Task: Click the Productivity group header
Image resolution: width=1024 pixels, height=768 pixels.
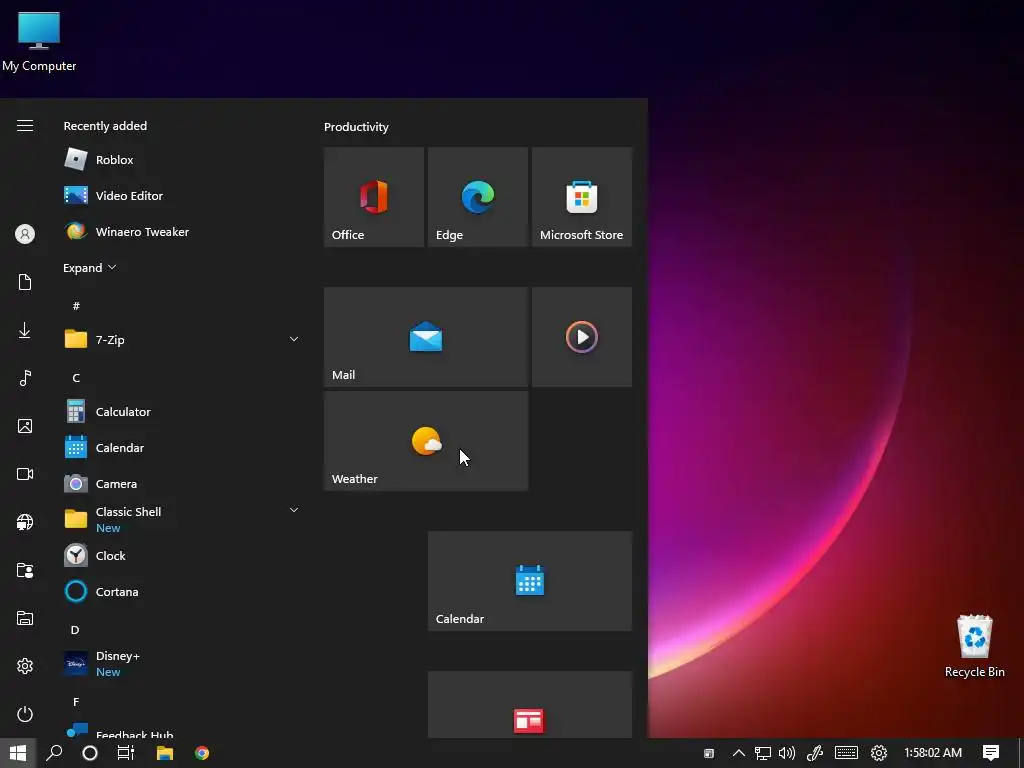Action: point(357,127)
